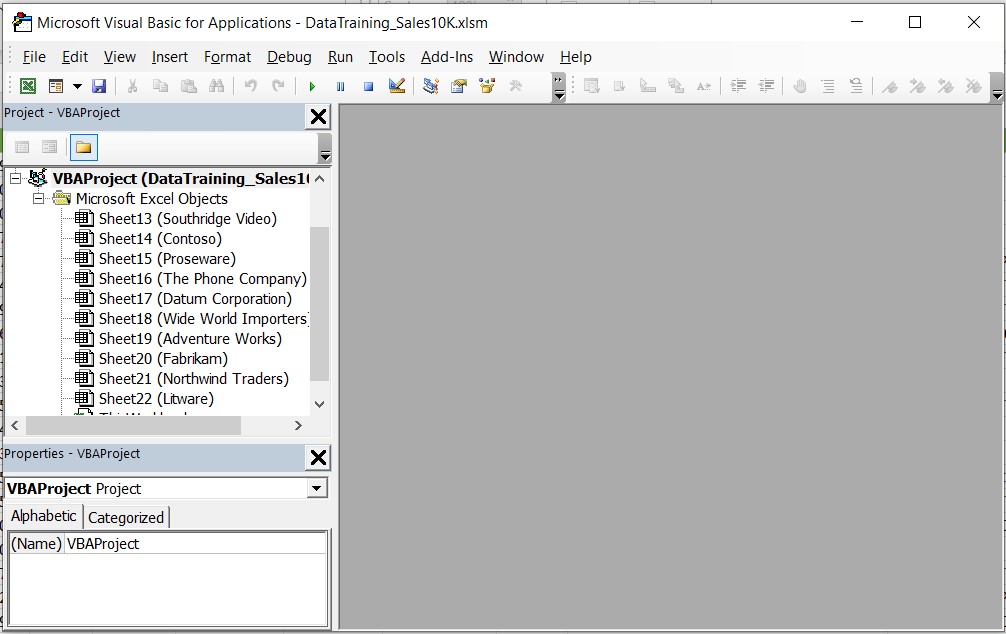
Task: Open the Insert object dropdown arrow
Action: pyautogui.click(x=77, y=86)
